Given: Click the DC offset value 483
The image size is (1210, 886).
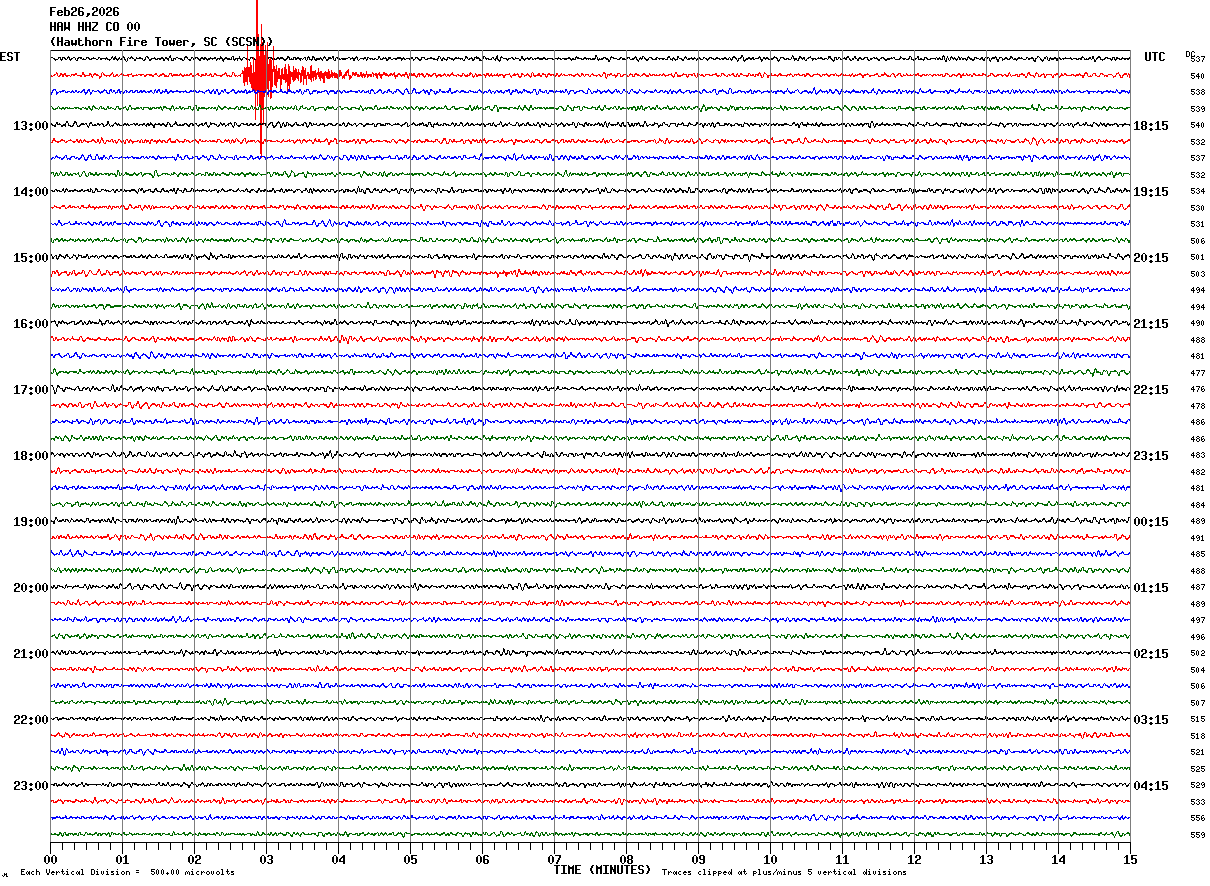Looking at the screenshot, I should coord(1198,455).
